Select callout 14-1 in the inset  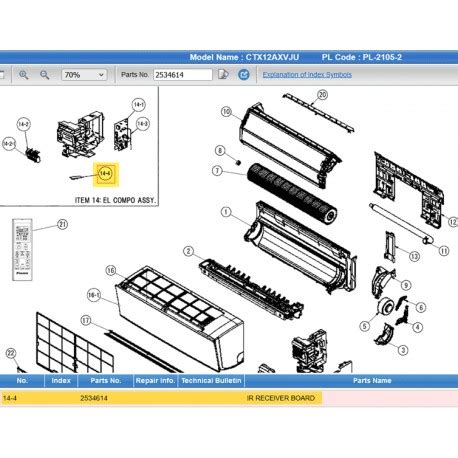[x=139, y=105]
